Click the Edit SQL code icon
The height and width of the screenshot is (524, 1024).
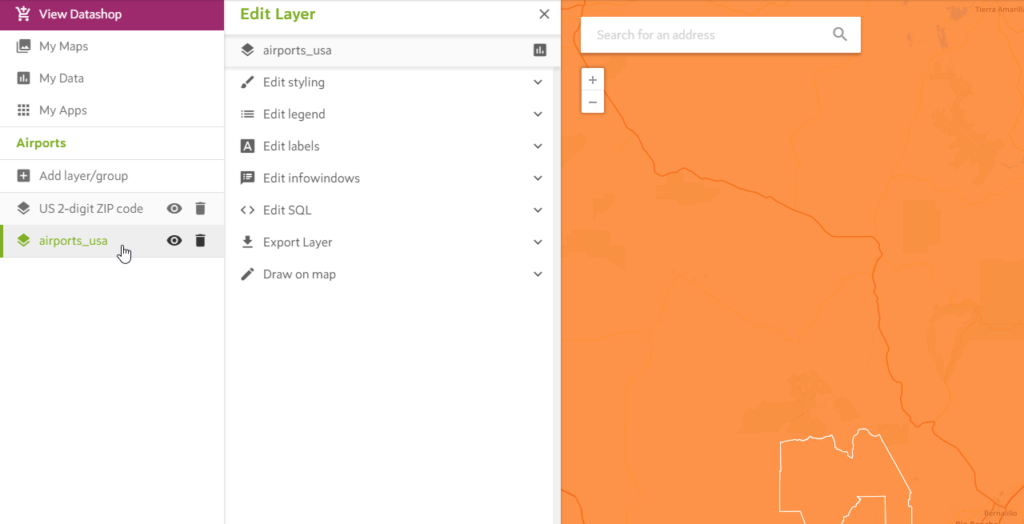[x=247, y=210]
